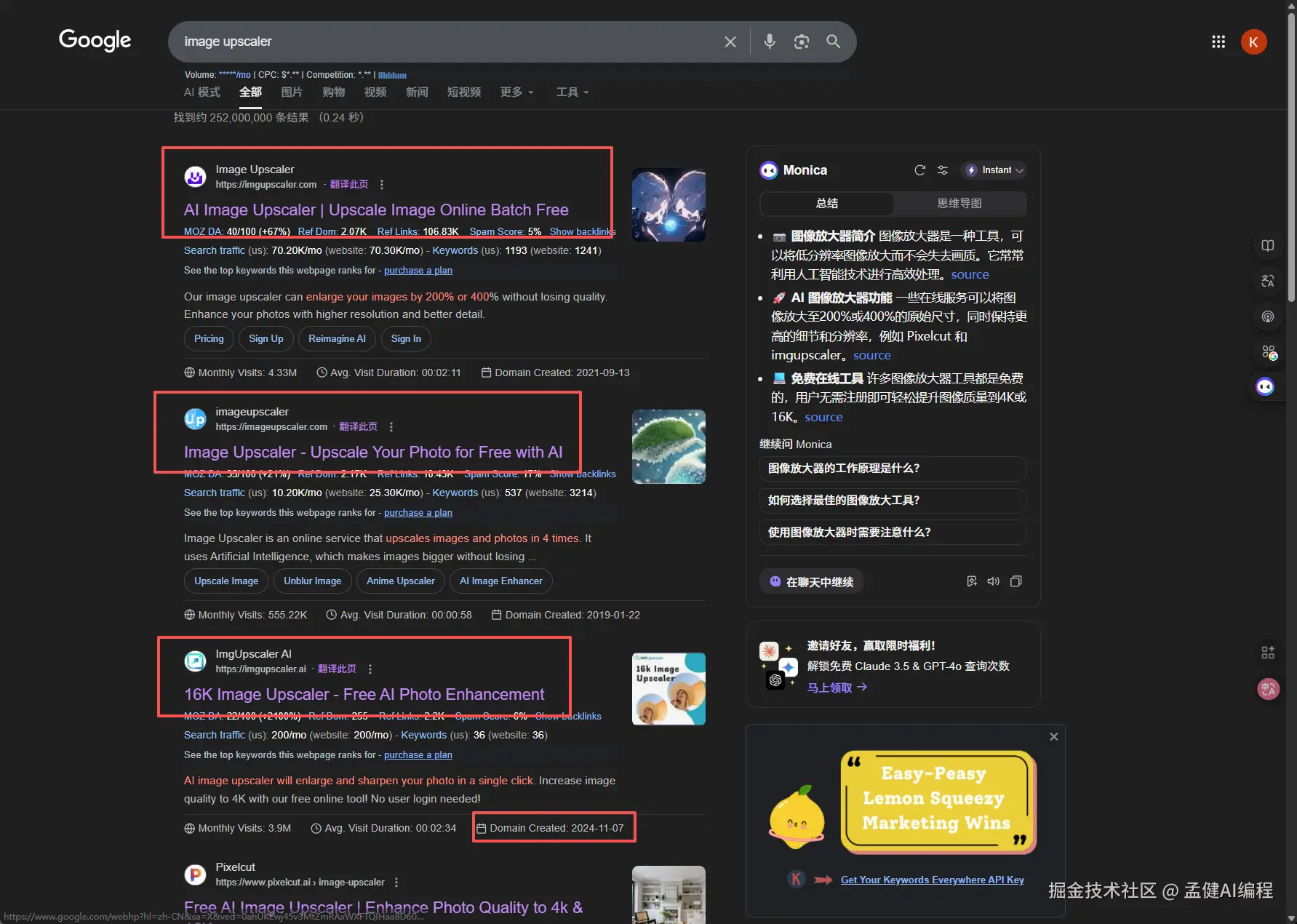
Task: Select the 图片 images tab
Action: coord(292,92)
